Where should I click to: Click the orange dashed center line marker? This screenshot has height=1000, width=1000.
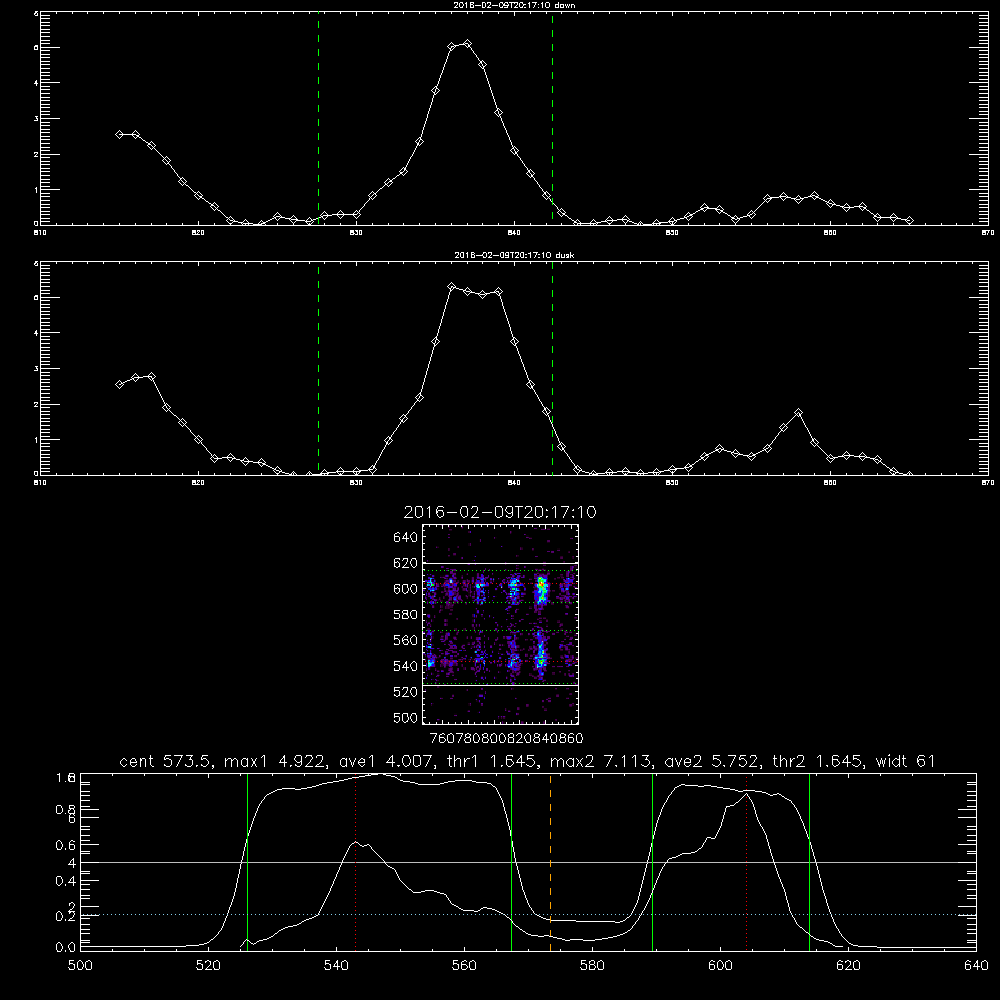pos(550,861)
